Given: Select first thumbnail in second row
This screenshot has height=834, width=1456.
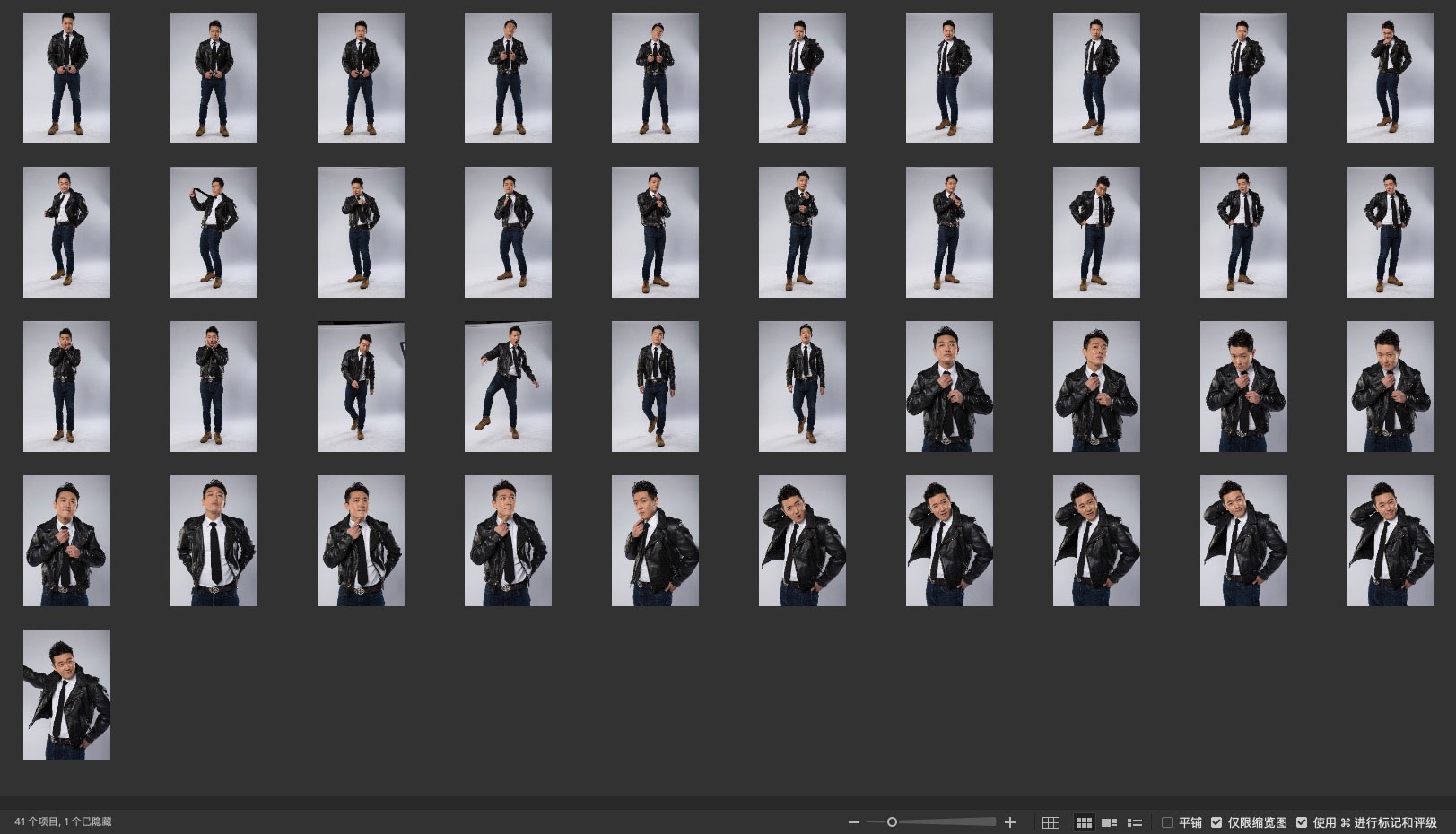Looking at the screenshot, I should (66, 232).
